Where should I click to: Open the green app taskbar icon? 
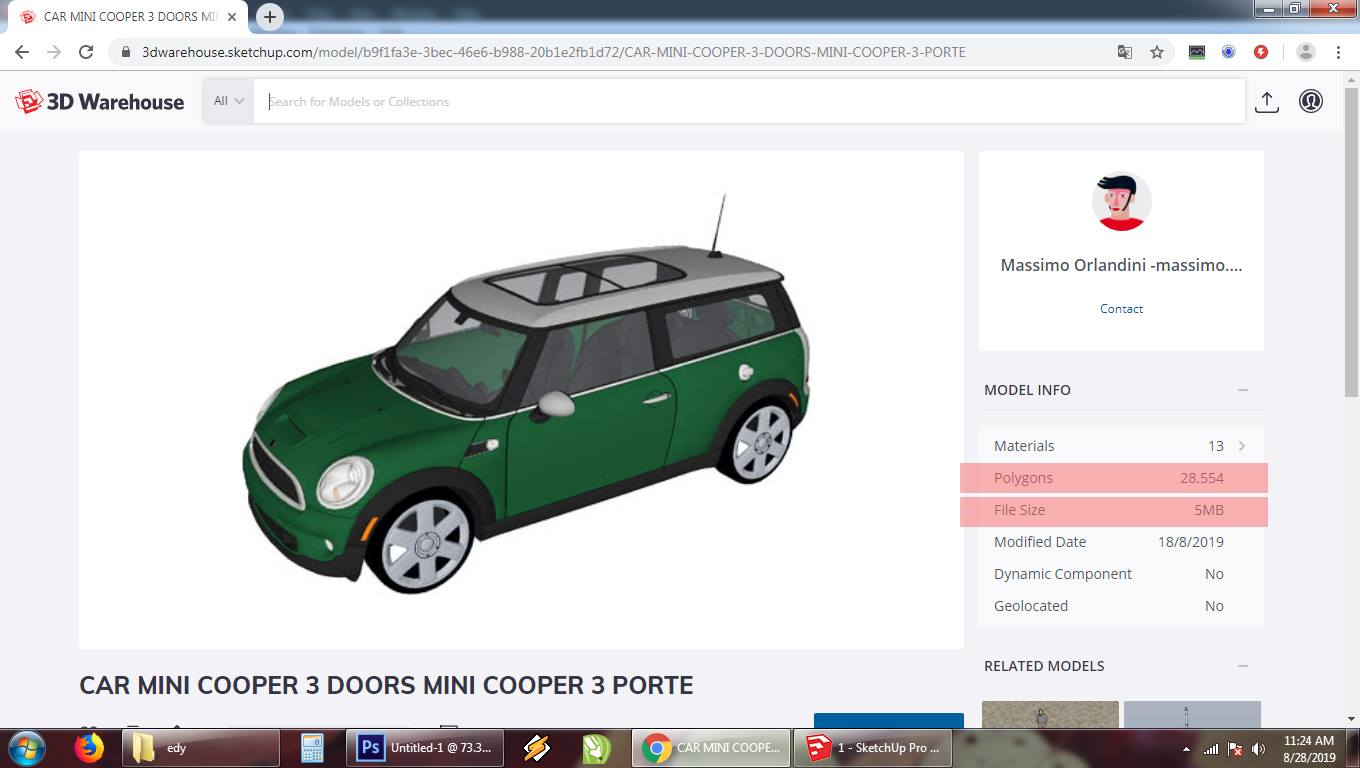click(x=597, y=748)
